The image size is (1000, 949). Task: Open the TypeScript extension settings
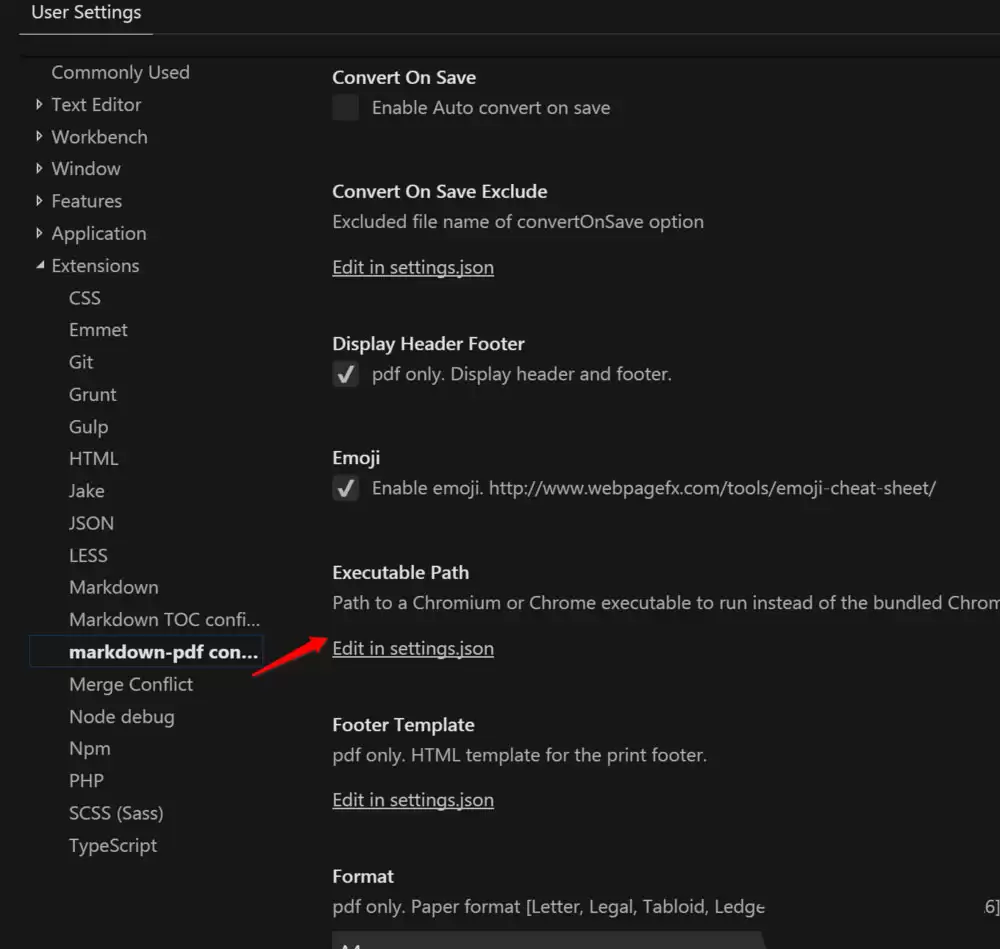(x=112, y=845)
